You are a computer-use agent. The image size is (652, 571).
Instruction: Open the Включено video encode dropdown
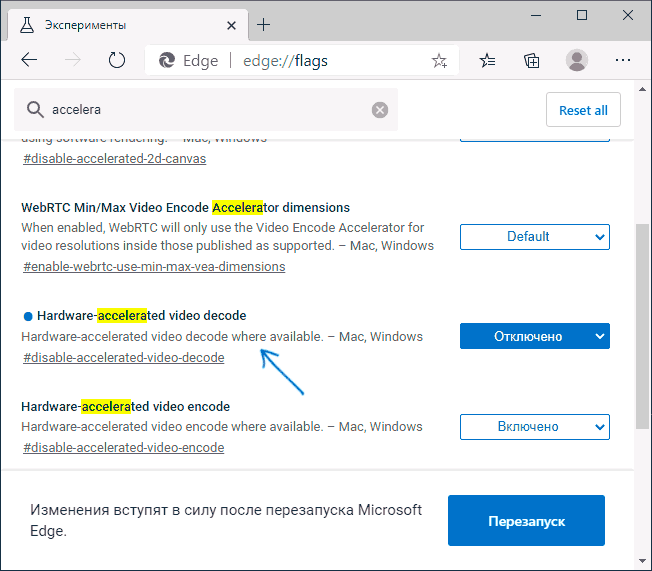coord(535,427)
